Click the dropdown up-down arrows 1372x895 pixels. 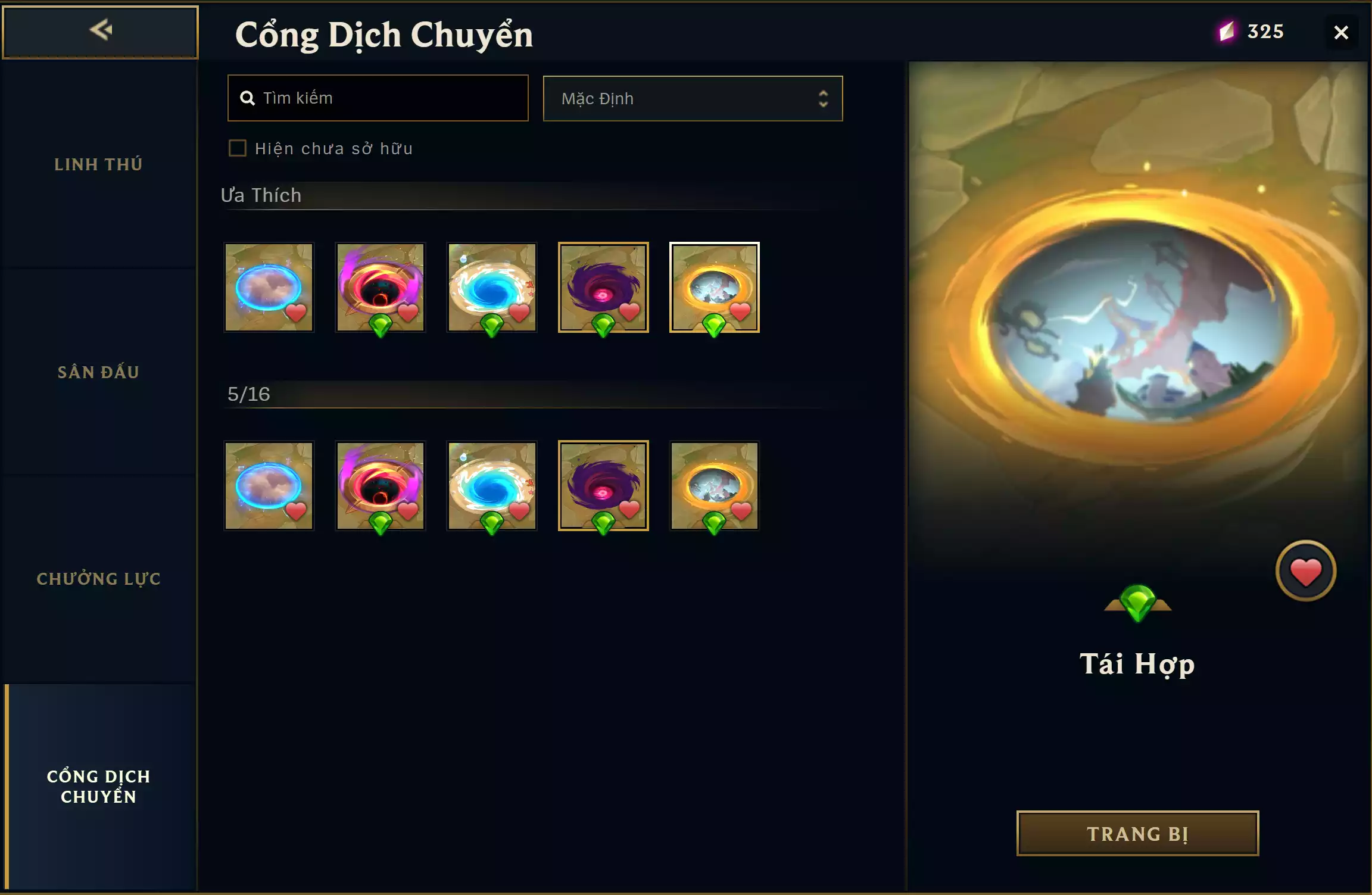click(823, 99)
